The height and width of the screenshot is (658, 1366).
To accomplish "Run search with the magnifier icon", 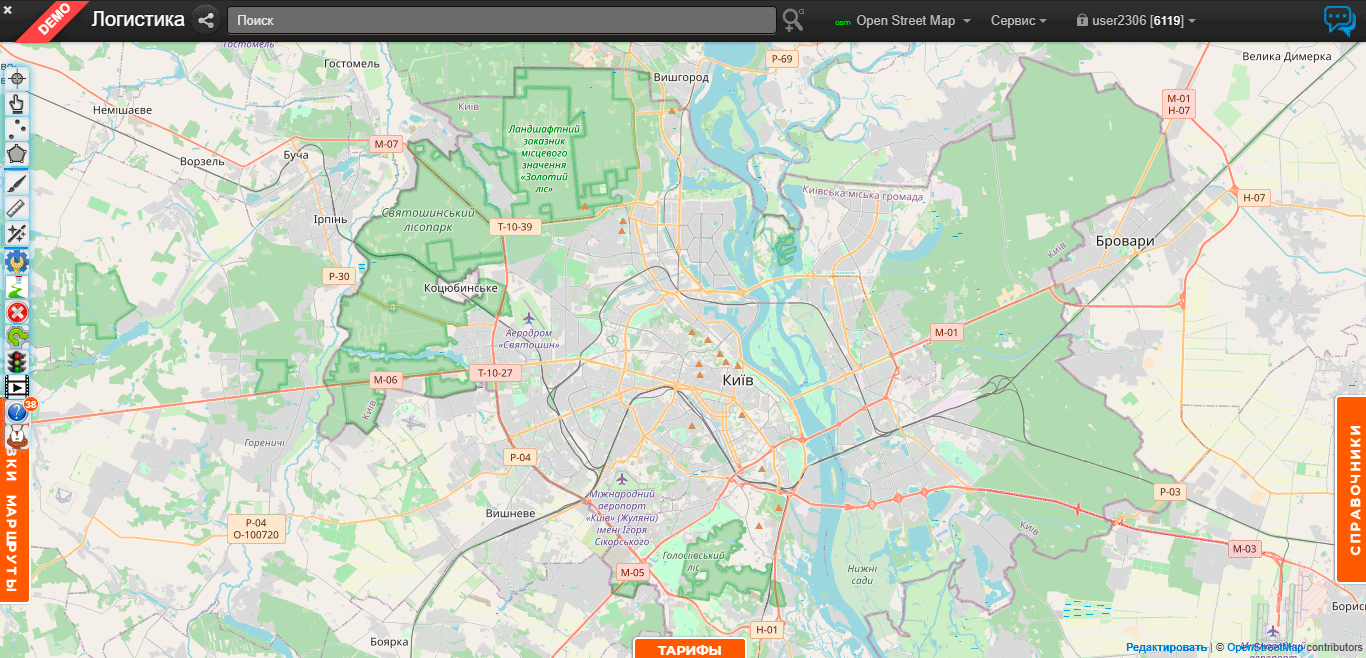I will pyautogui.click(x=793, y=20).
